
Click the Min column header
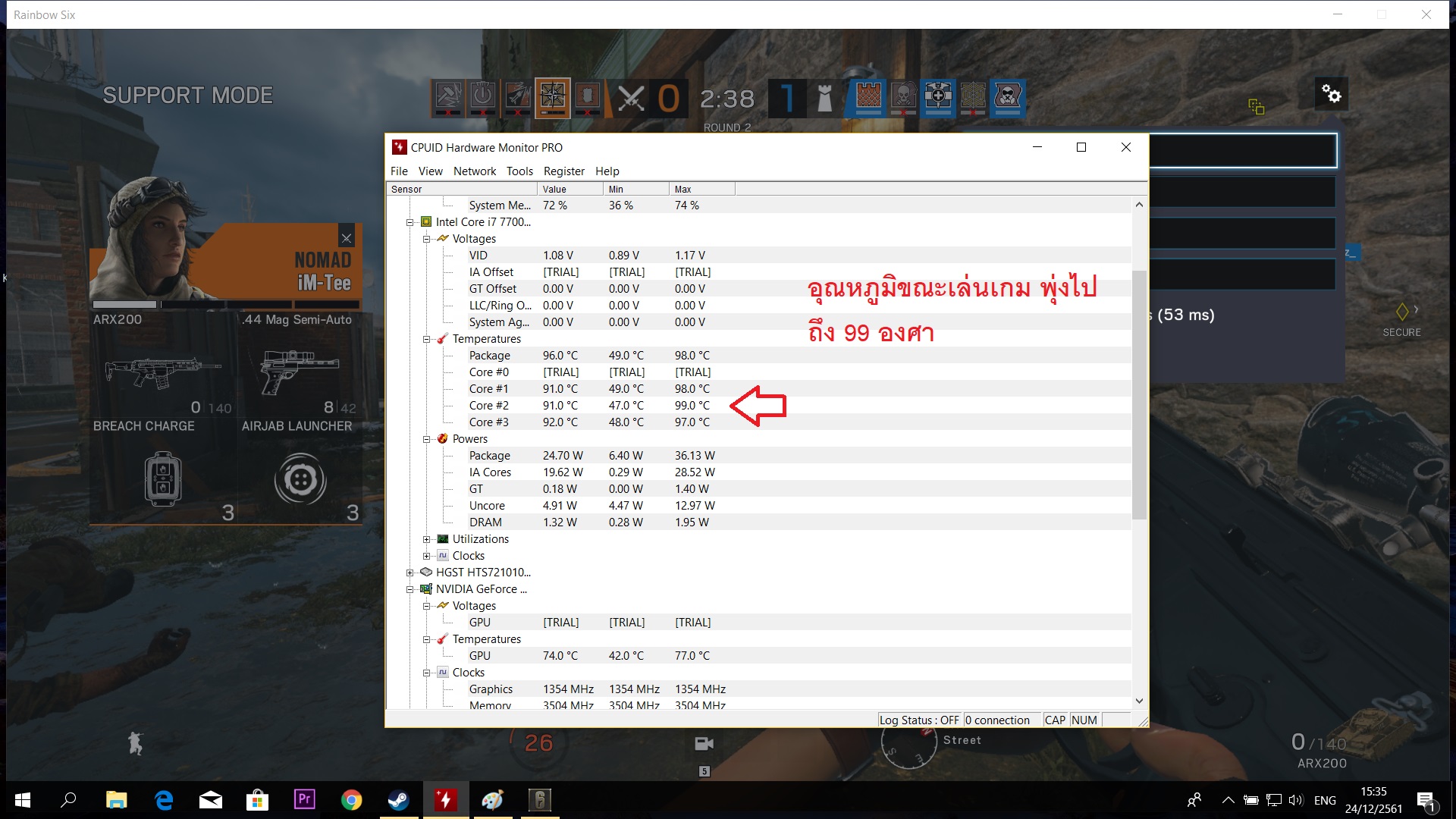[636, 189]
